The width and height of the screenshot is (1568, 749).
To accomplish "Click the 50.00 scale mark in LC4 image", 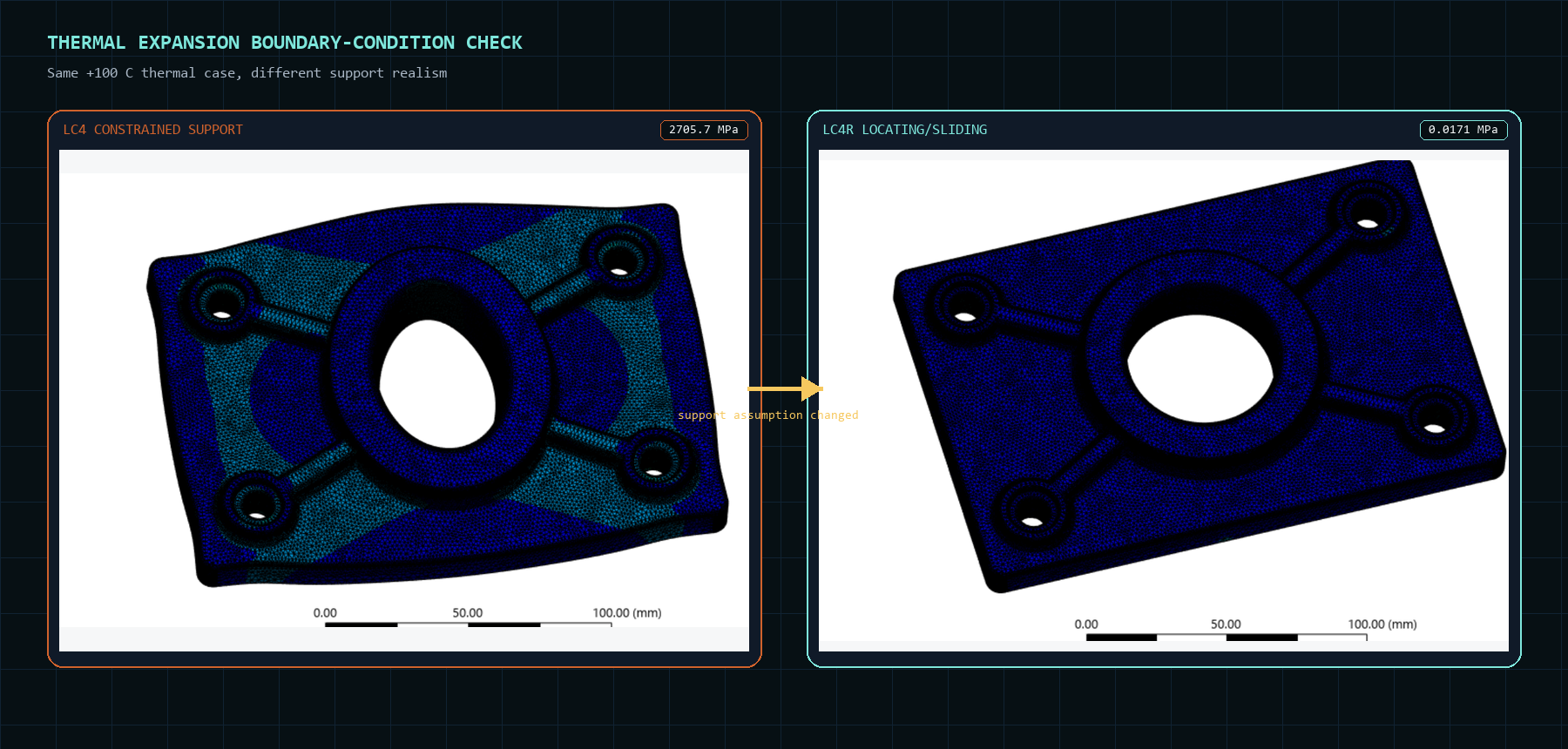I will tap(468, 613).
